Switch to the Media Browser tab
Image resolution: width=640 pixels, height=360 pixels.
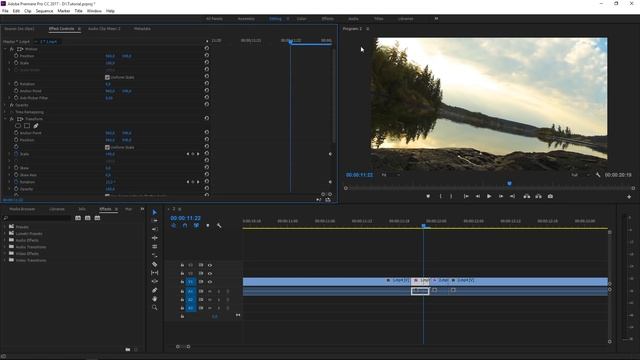[22, 209]
